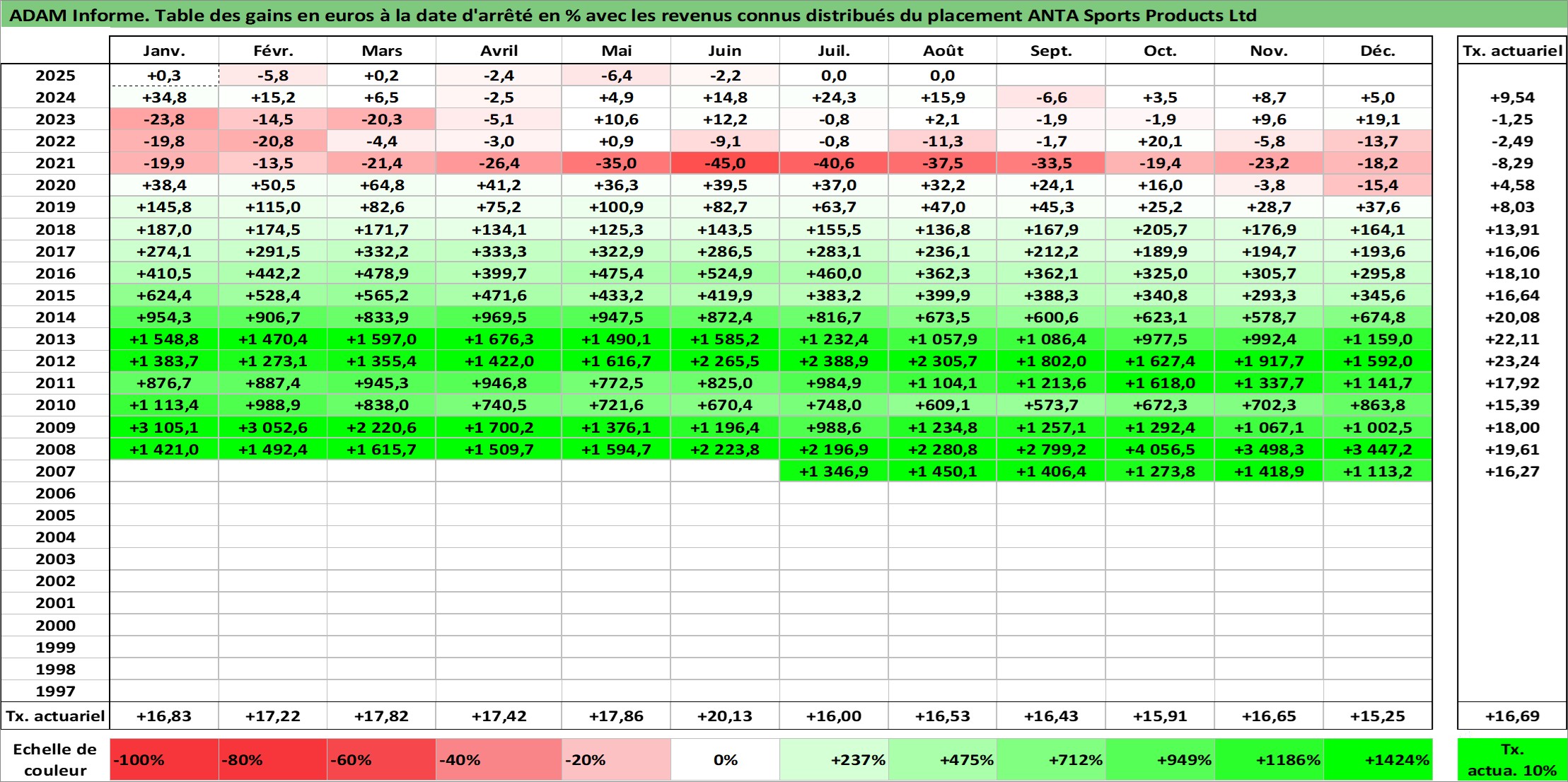This screenshot has height=782, width=1568.
Task: Click the 2008 row label
Action: pyautogui.click(x=55, y=449)
